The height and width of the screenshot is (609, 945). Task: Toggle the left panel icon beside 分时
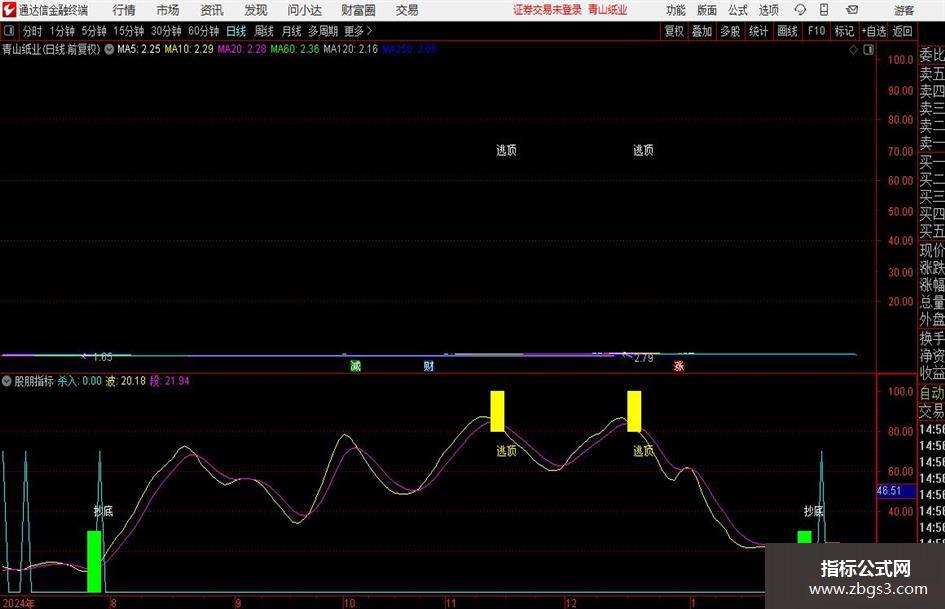tap(9, 31)
